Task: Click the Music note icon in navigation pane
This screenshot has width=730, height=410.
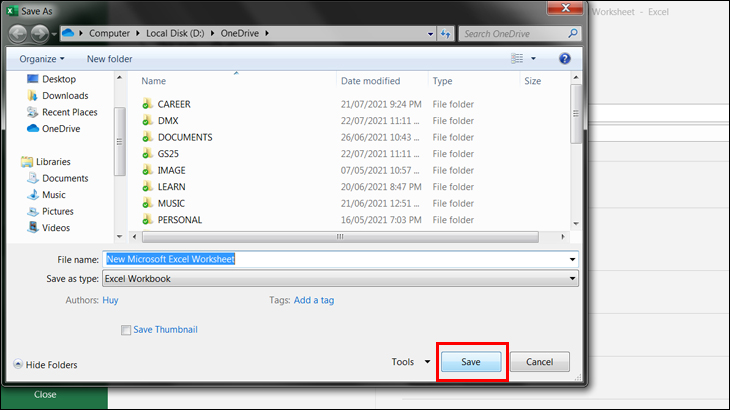Action: tap(33, 195)
